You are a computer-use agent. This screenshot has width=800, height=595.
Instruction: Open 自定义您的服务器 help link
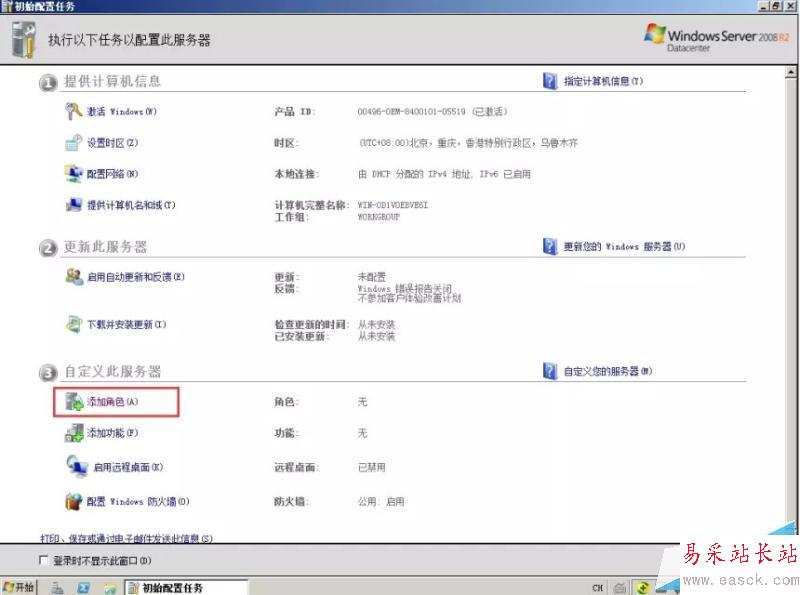click(608, 371)
